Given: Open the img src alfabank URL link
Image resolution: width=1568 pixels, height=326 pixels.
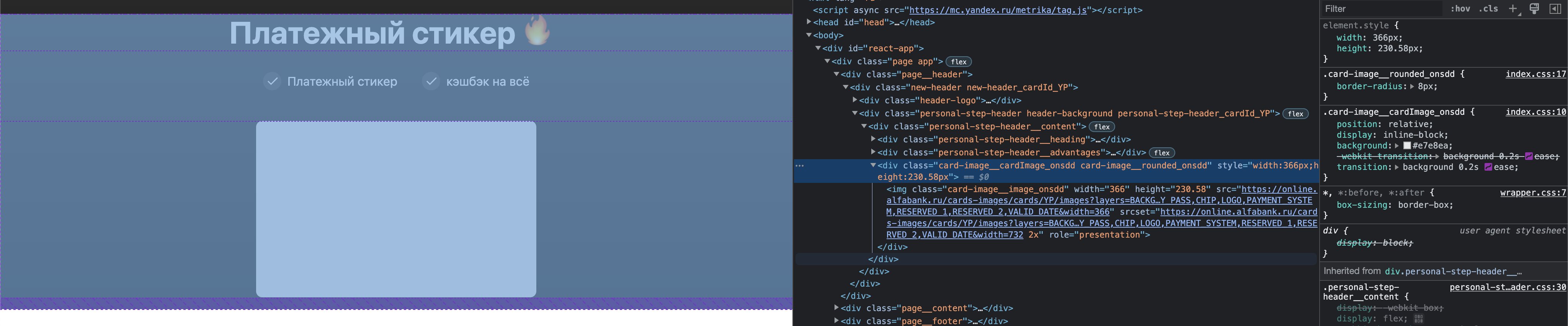Looking at the screenshot, I should coord(1102,201).
